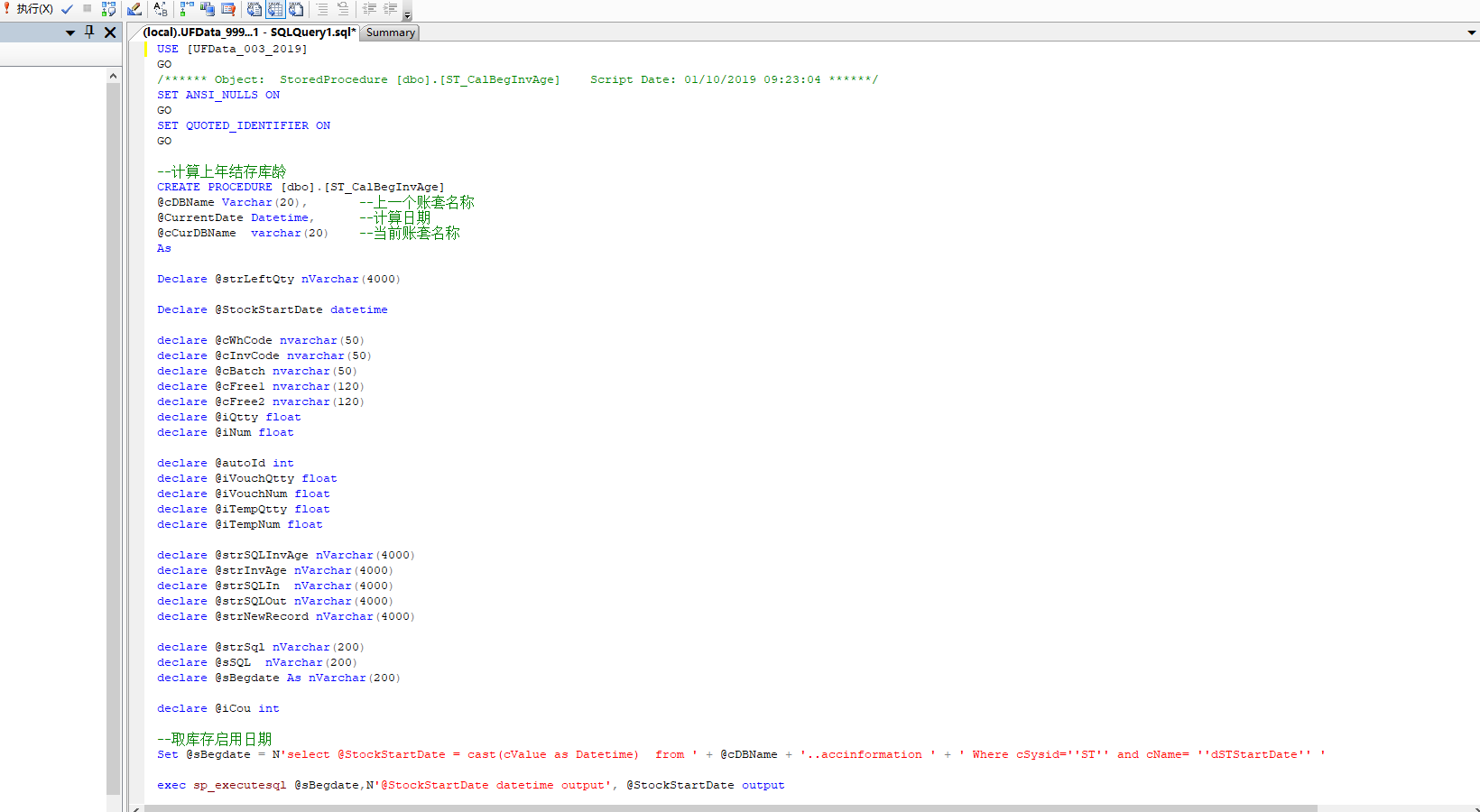
Task: Toggle auto-hide pin on left panel
Action: coord(89,32)
